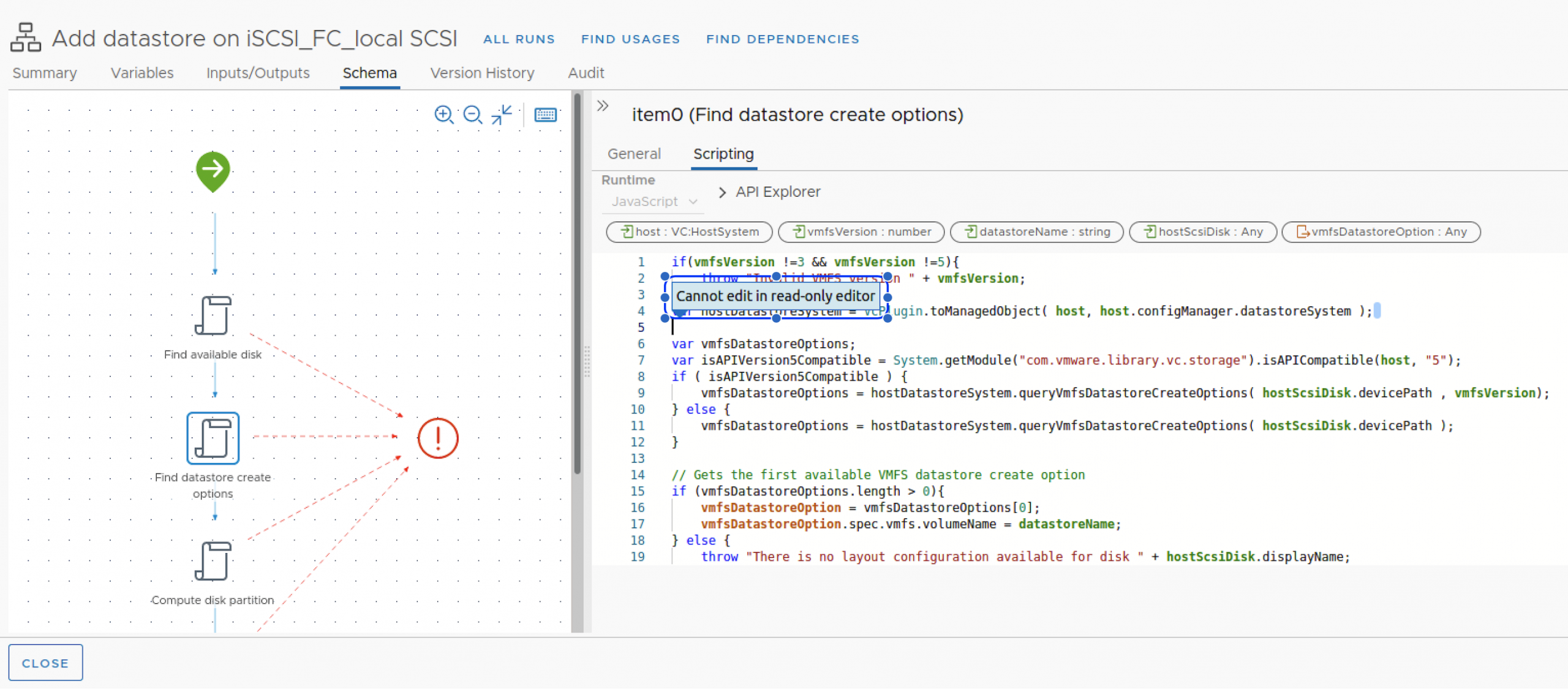This screenshot has height=689, width=1568.
Task: Switch to the Variables tab
Action: pyautogui.click(x=142, y=73)
